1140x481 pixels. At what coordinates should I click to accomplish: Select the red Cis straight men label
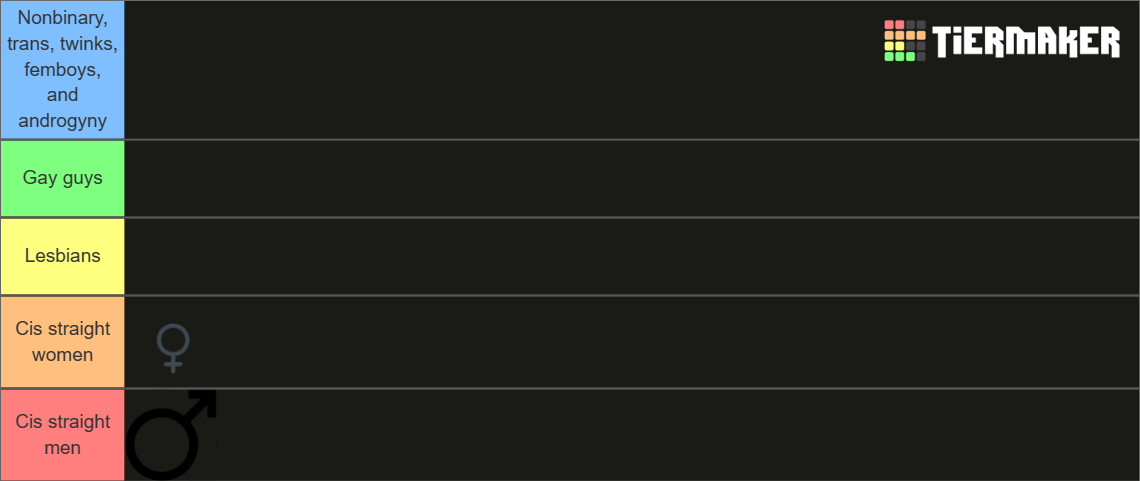(62, 435)
